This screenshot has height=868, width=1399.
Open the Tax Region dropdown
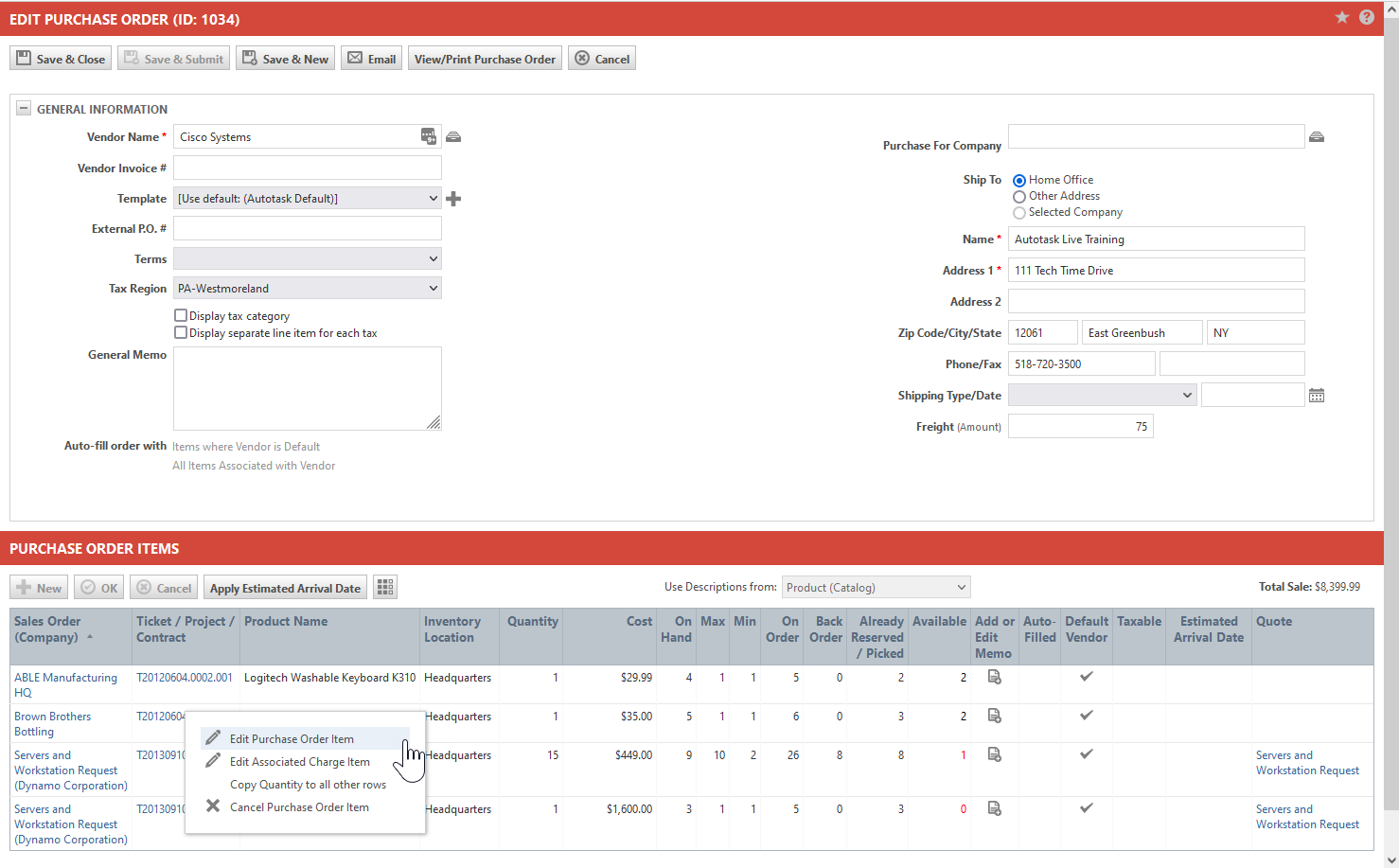tap(308, 289)
